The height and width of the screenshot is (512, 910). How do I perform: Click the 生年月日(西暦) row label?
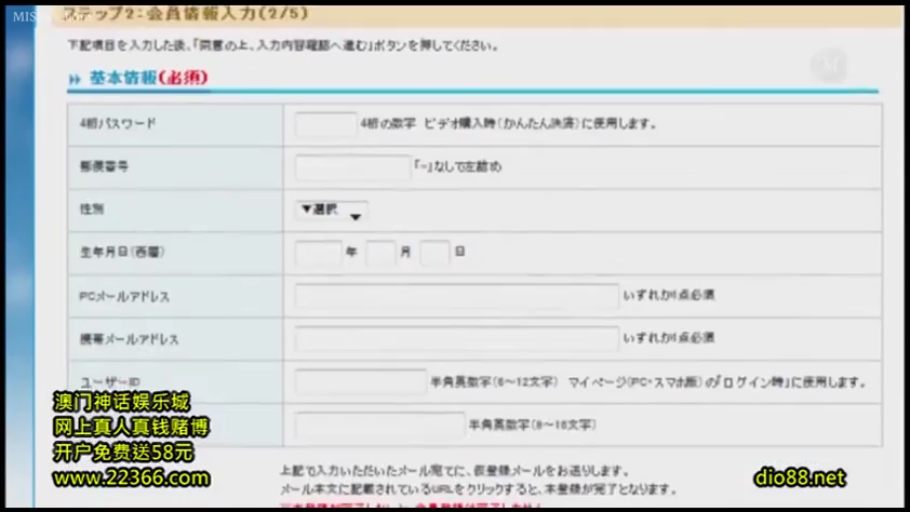tap(121, 253)
